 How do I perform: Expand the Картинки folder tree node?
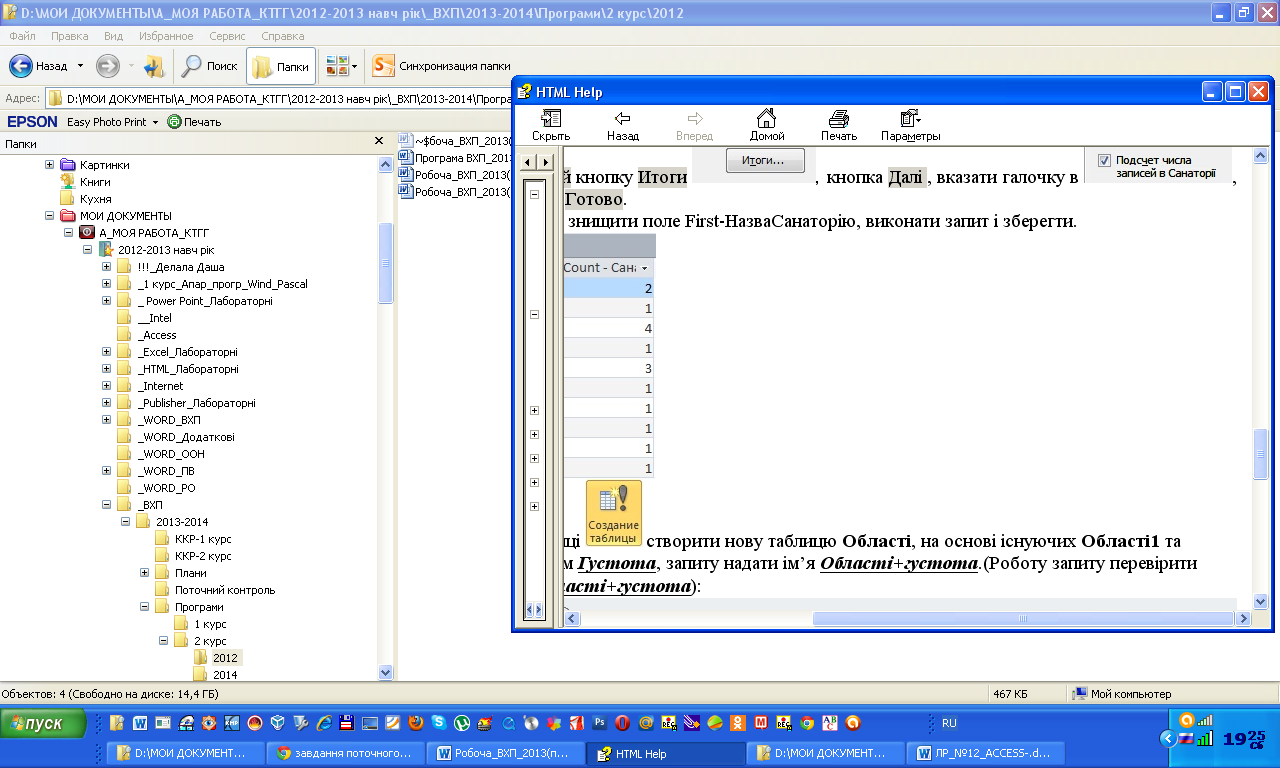(x=50, y=165)
